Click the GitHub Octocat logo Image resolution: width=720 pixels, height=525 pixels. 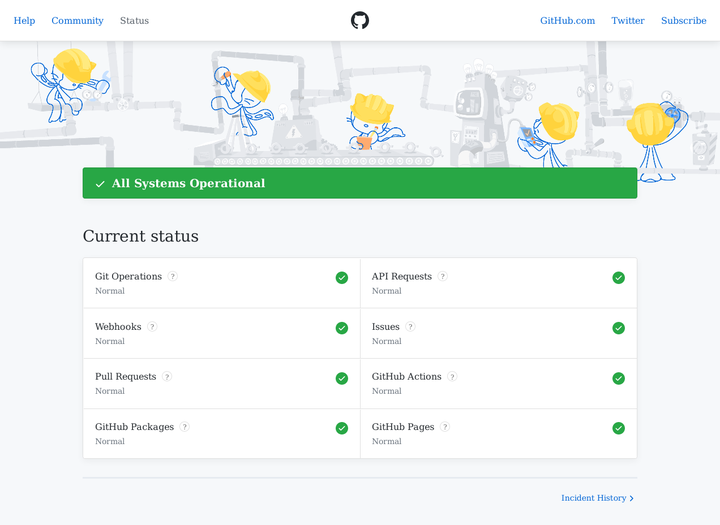(360, 20)
